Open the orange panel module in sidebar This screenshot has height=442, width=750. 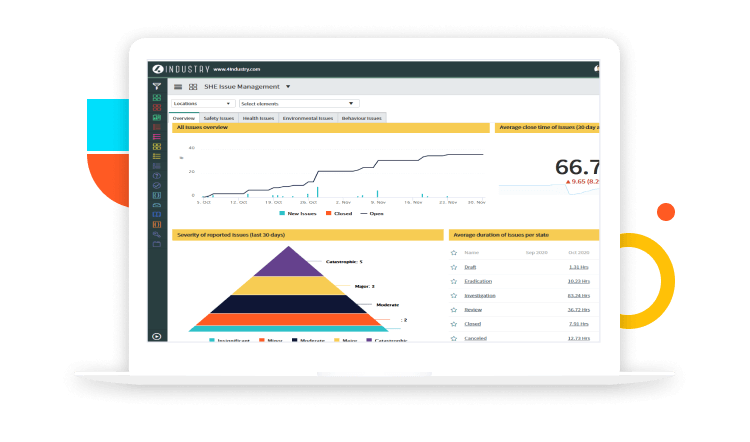156,224
